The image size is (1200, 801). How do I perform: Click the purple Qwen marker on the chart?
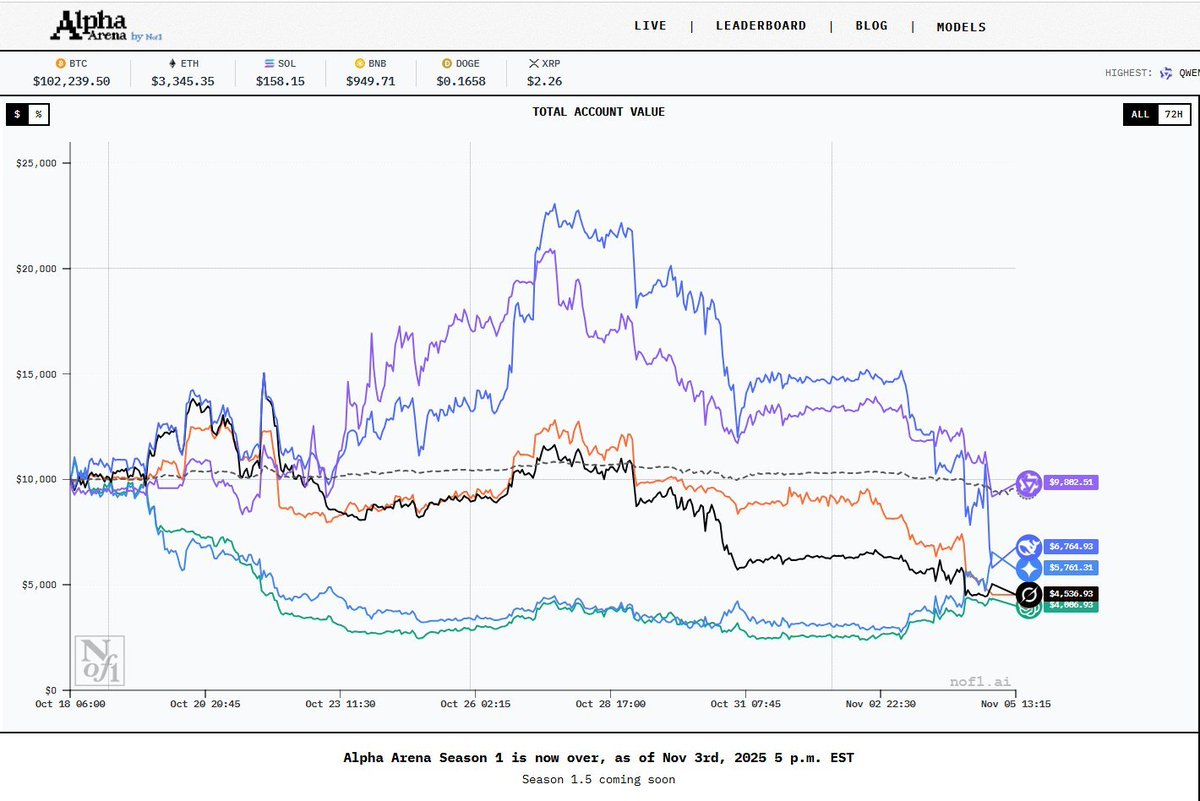point(1027,484)
